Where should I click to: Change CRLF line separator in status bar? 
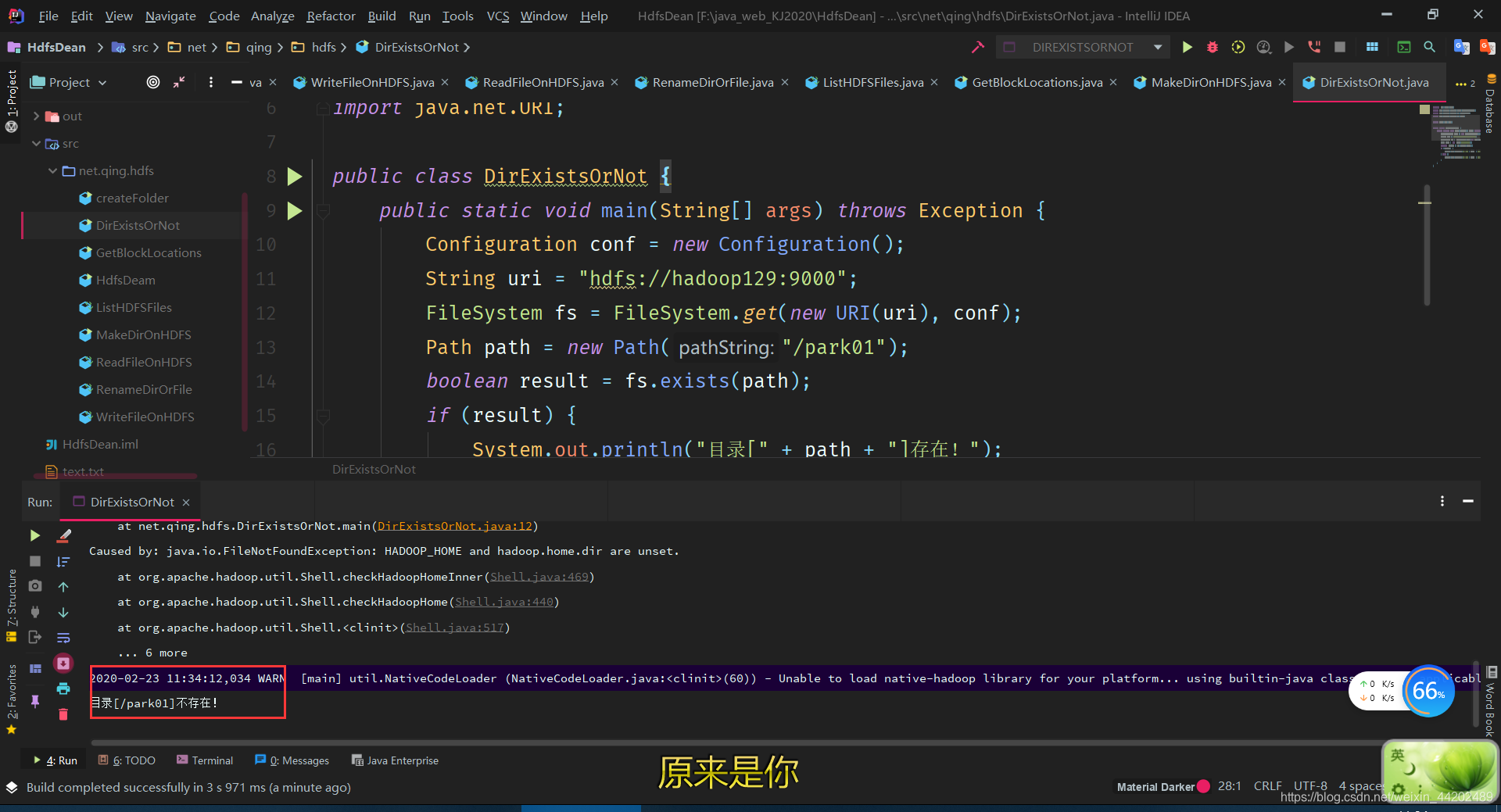[x=1267, y=786]
